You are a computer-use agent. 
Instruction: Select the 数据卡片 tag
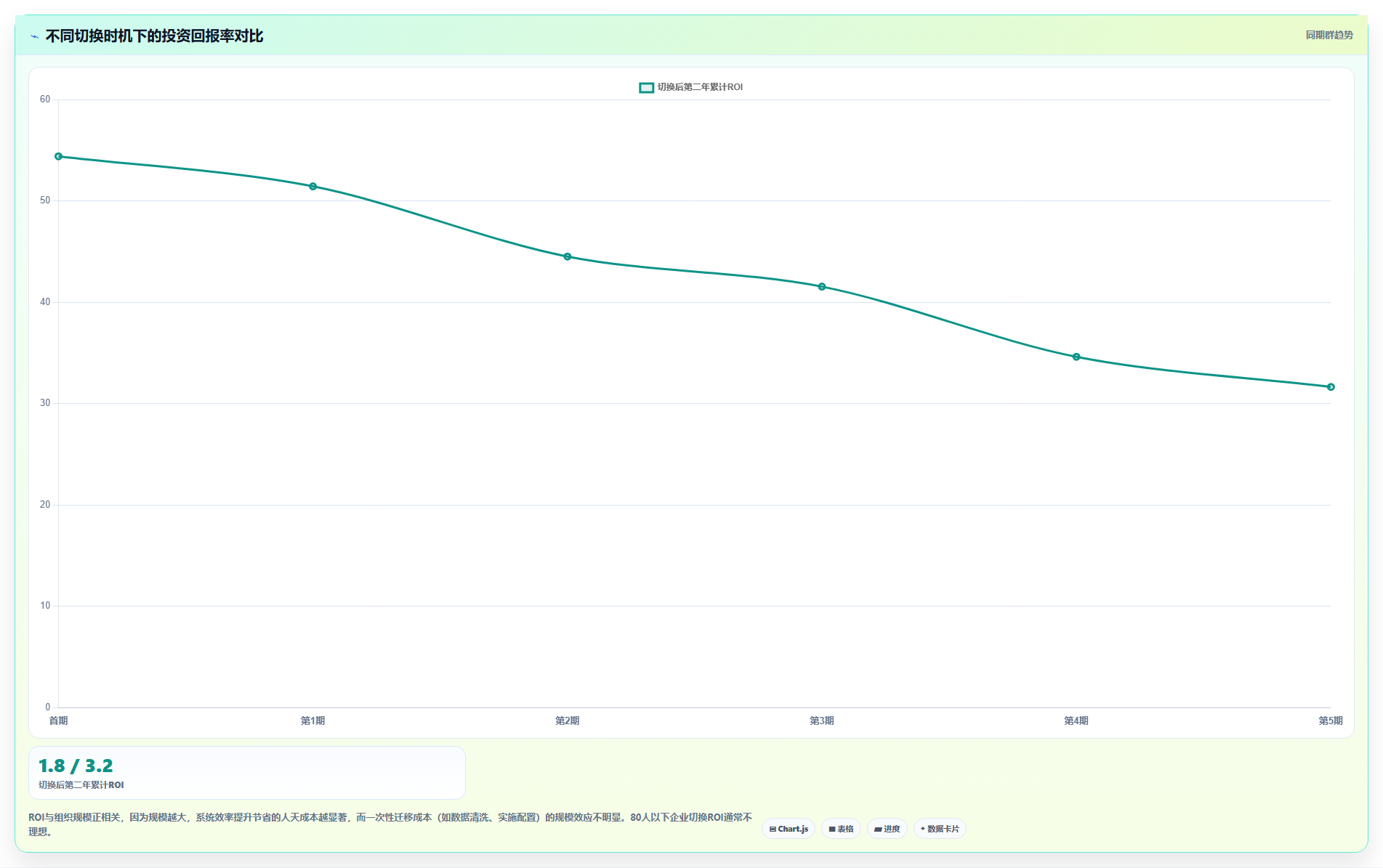coord(940,829)
